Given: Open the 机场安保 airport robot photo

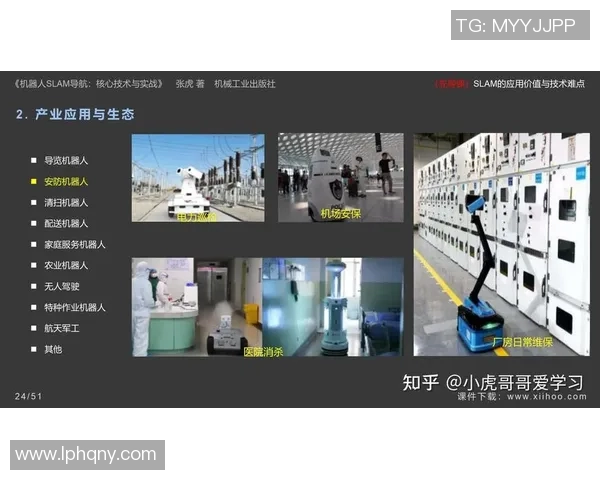Looking at the screenshot, I should (x=340, y=177).
